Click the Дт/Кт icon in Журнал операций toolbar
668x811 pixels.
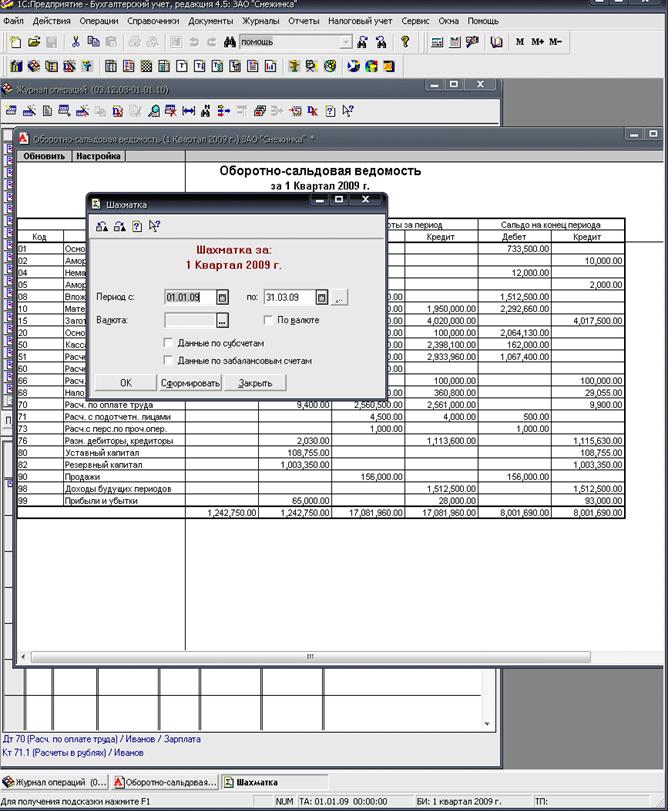312,111
